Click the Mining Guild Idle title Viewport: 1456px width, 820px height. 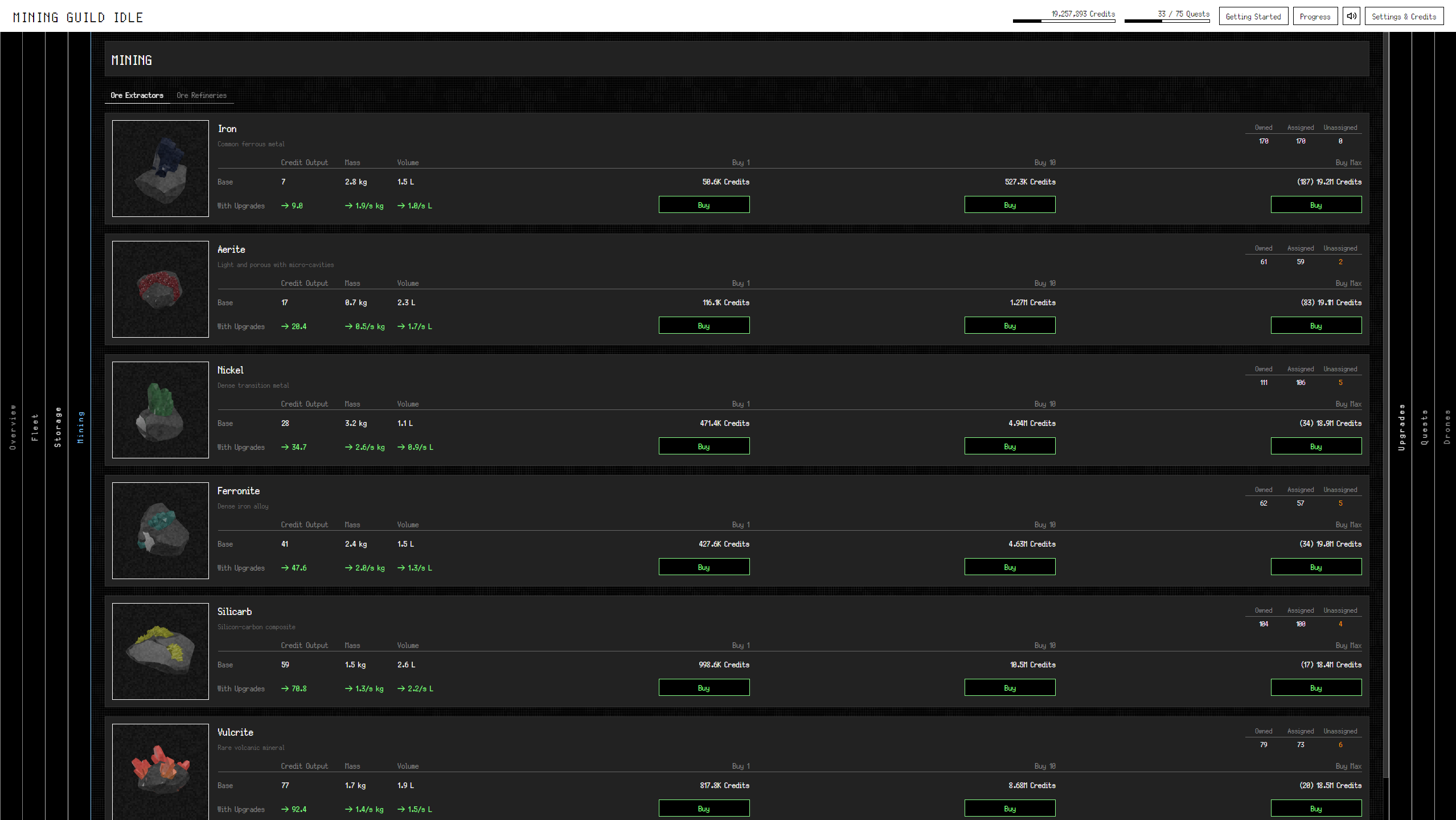pos(78,17)
